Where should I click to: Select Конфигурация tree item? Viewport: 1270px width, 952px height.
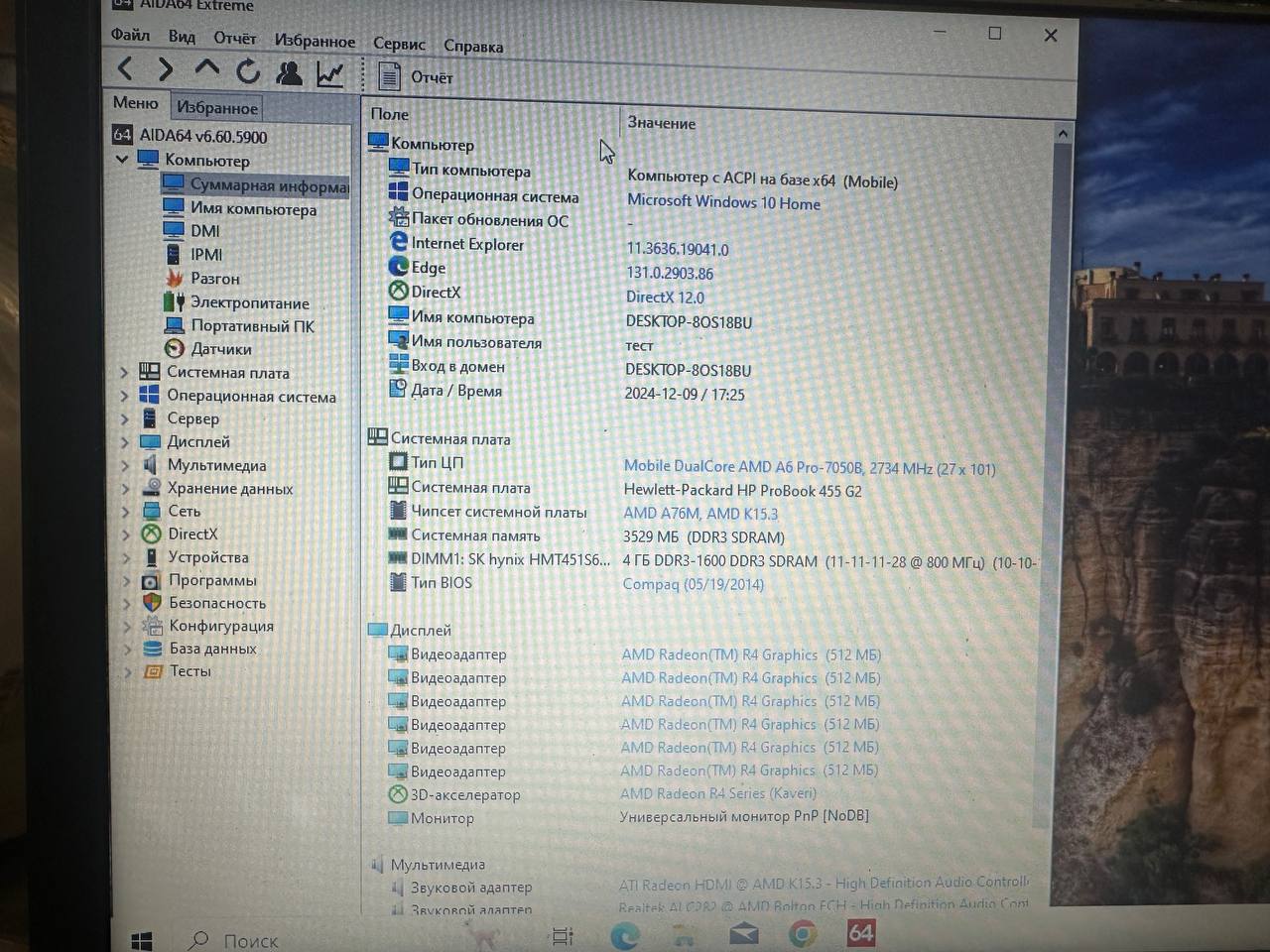coord(208,626)
